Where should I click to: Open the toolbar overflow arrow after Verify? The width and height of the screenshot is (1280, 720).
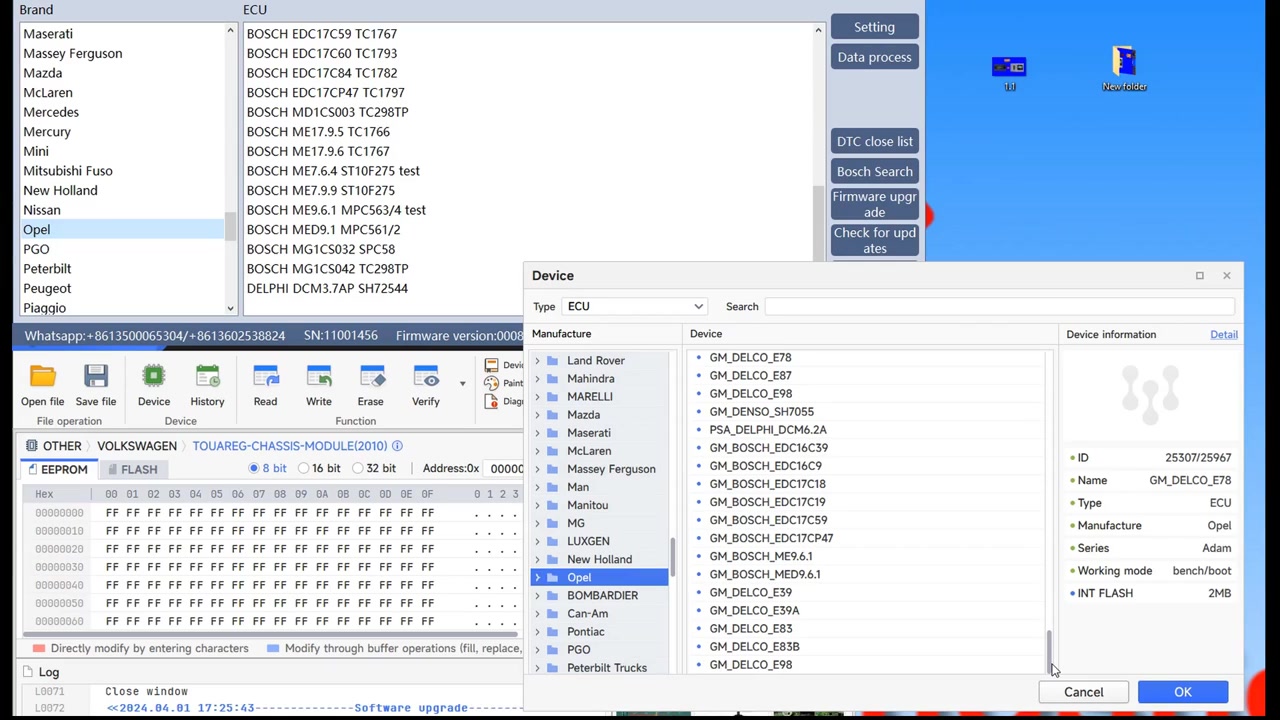pyautogui.click(x=462, y=383)
